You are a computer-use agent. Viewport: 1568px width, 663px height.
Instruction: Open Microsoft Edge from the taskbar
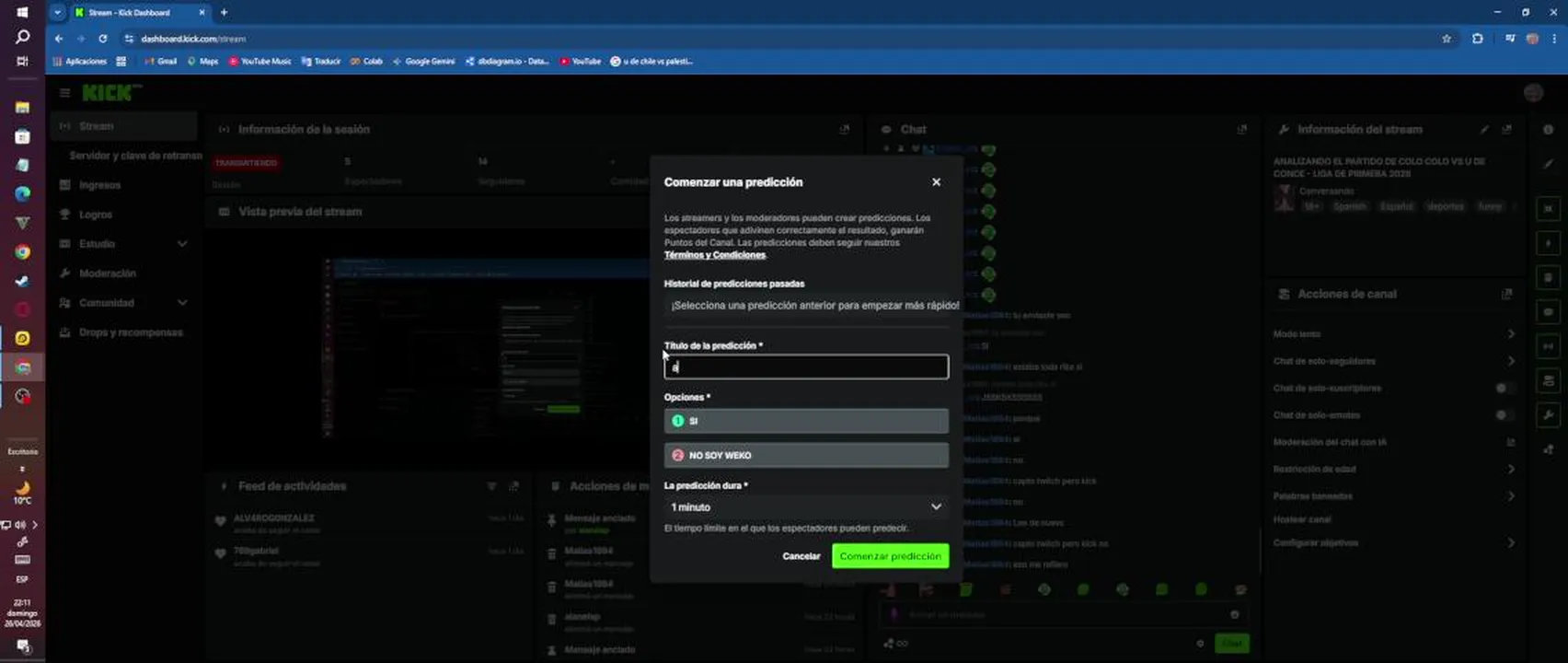tap(22, 194)
